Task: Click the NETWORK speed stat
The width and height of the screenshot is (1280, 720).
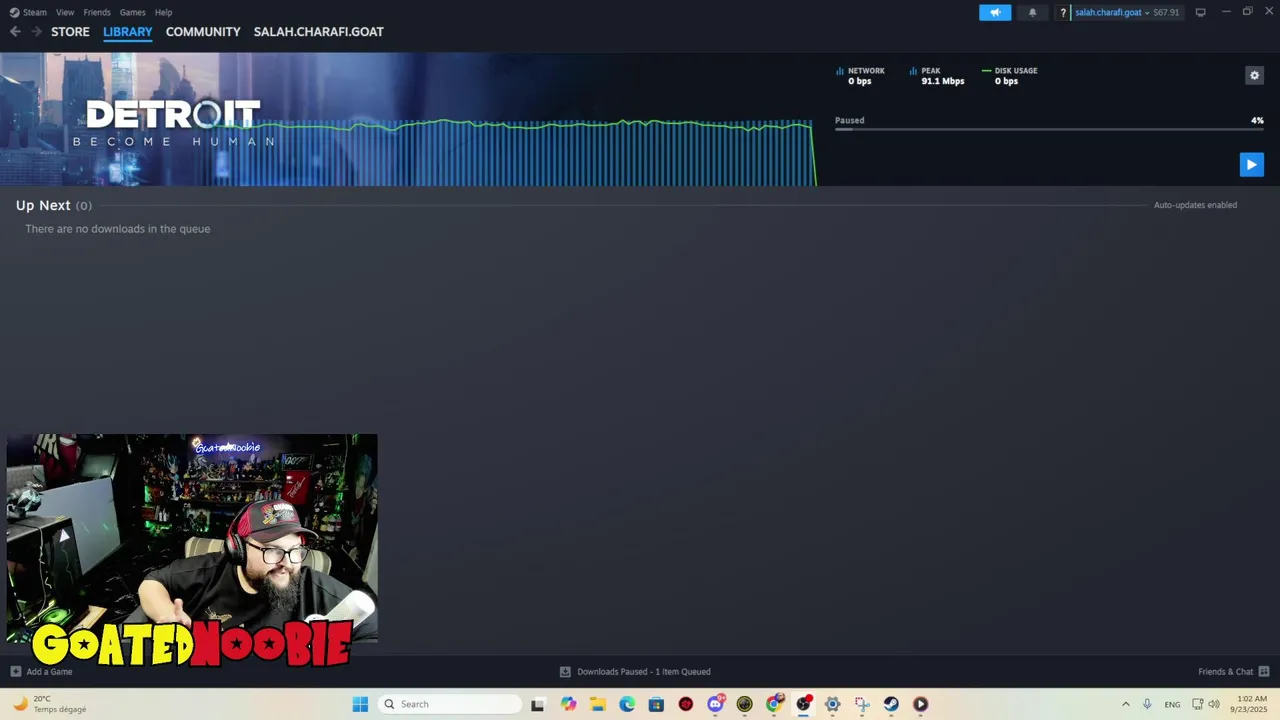Action: click(861, 76)
